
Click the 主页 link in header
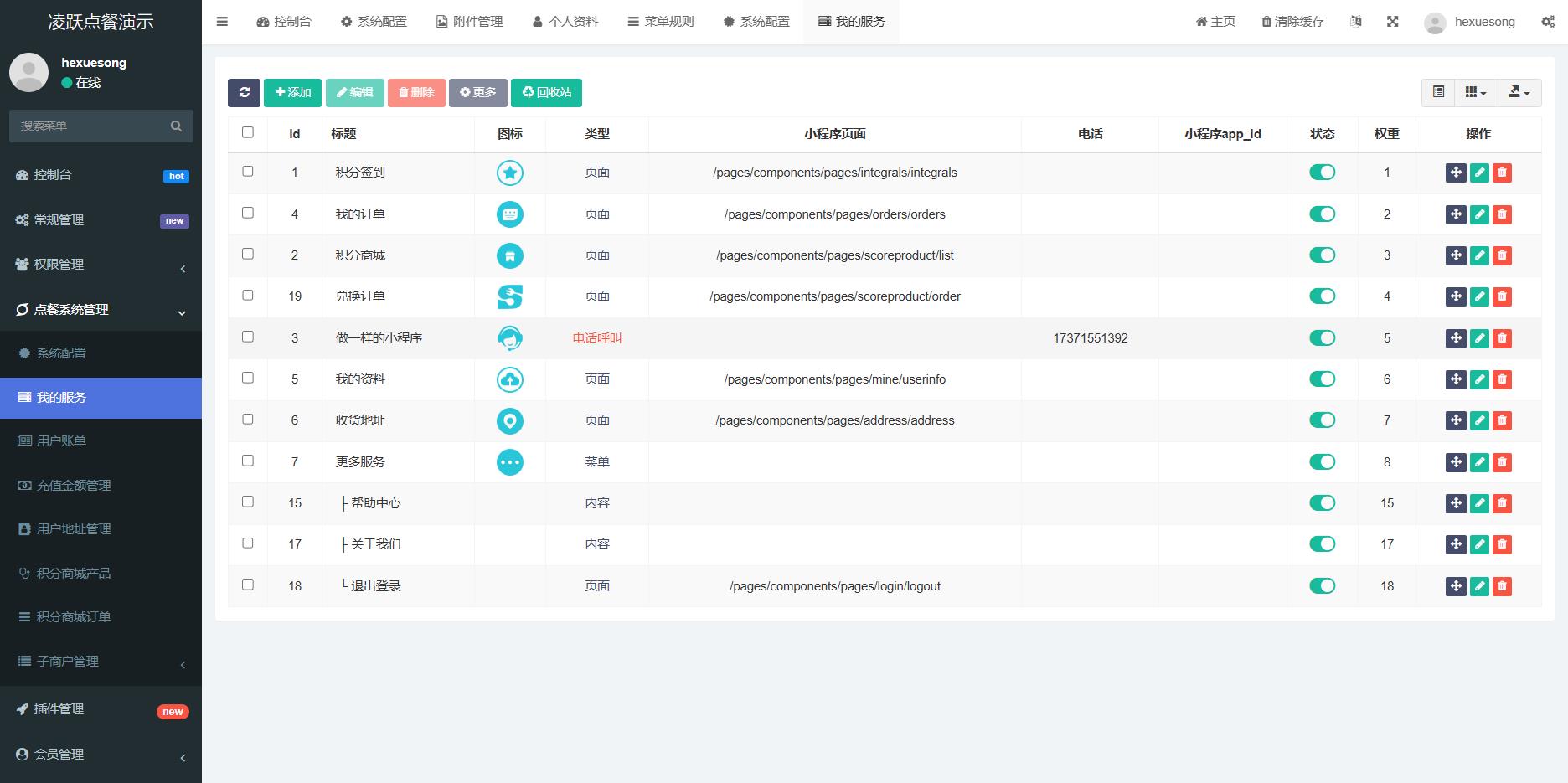pos(1215,22)
